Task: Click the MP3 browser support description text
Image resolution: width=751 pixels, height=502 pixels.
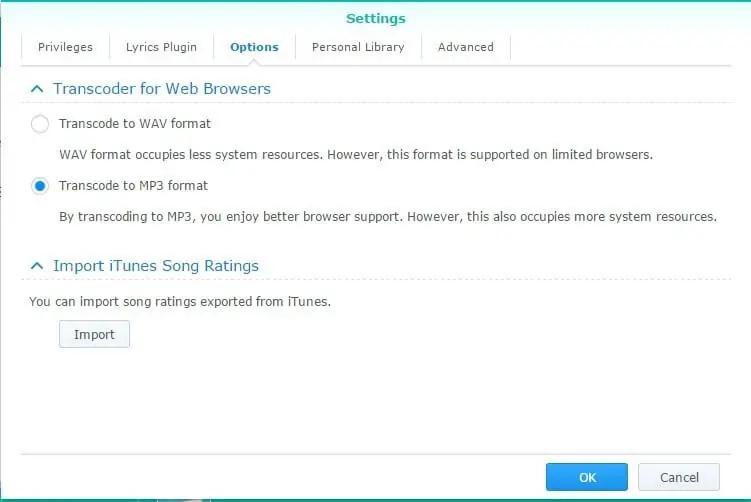Action: tap(387, 217)
